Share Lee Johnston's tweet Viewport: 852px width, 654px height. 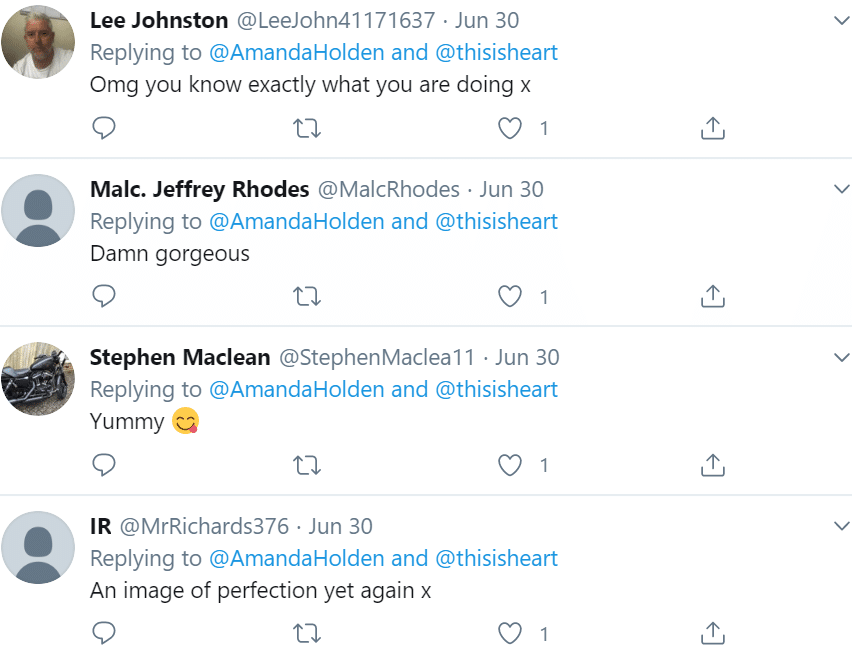pyautogui.click(x=712, y=128)
